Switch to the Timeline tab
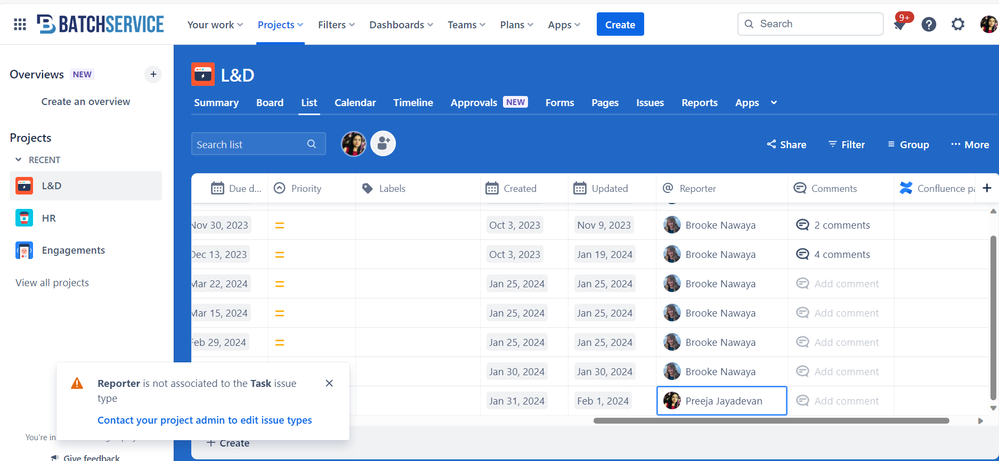 coord(413,103)
